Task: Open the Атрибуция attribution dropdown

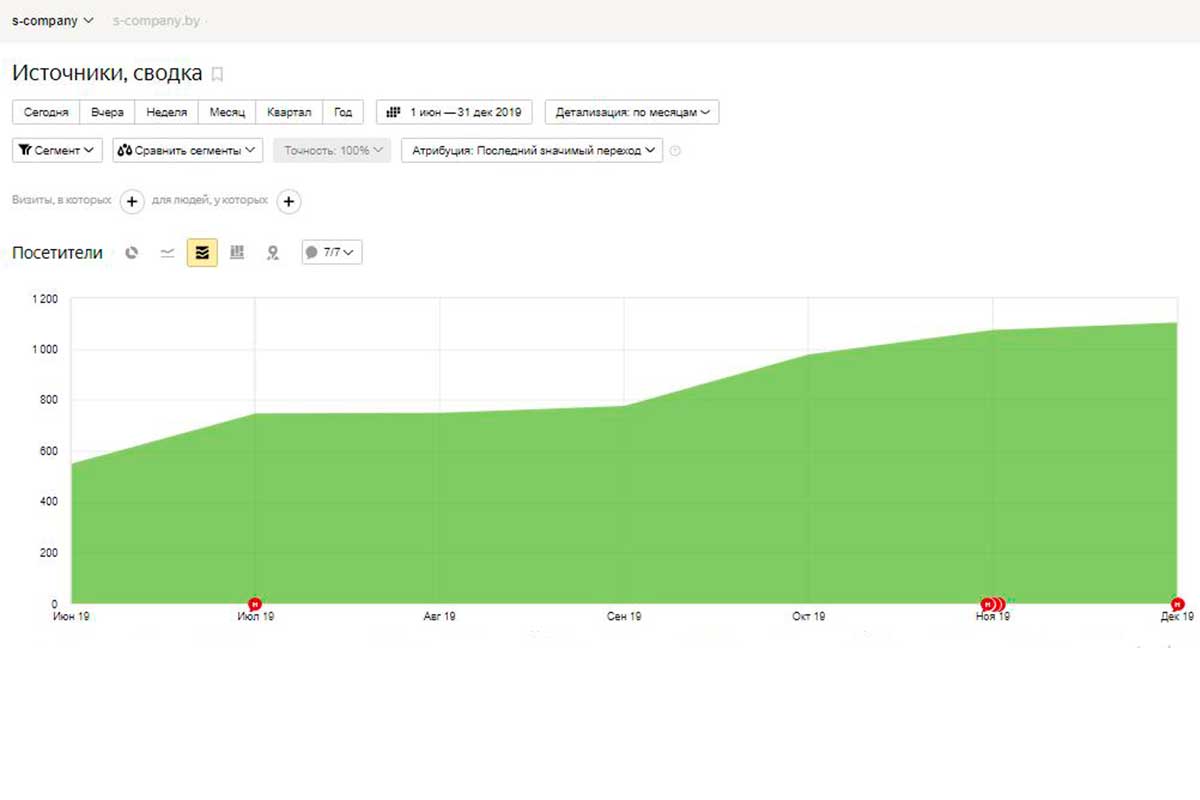Action: pyautogui.click(x=531, y=150)
